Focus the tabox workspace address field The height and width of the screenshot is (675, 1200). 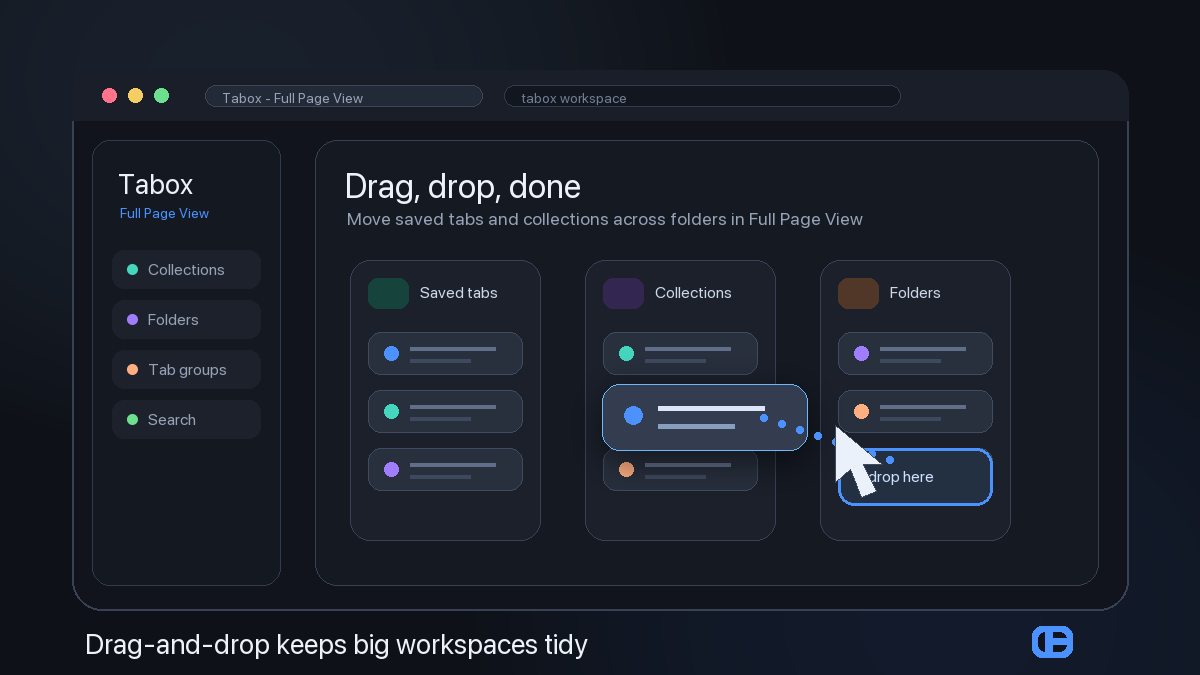coord(702,97)
